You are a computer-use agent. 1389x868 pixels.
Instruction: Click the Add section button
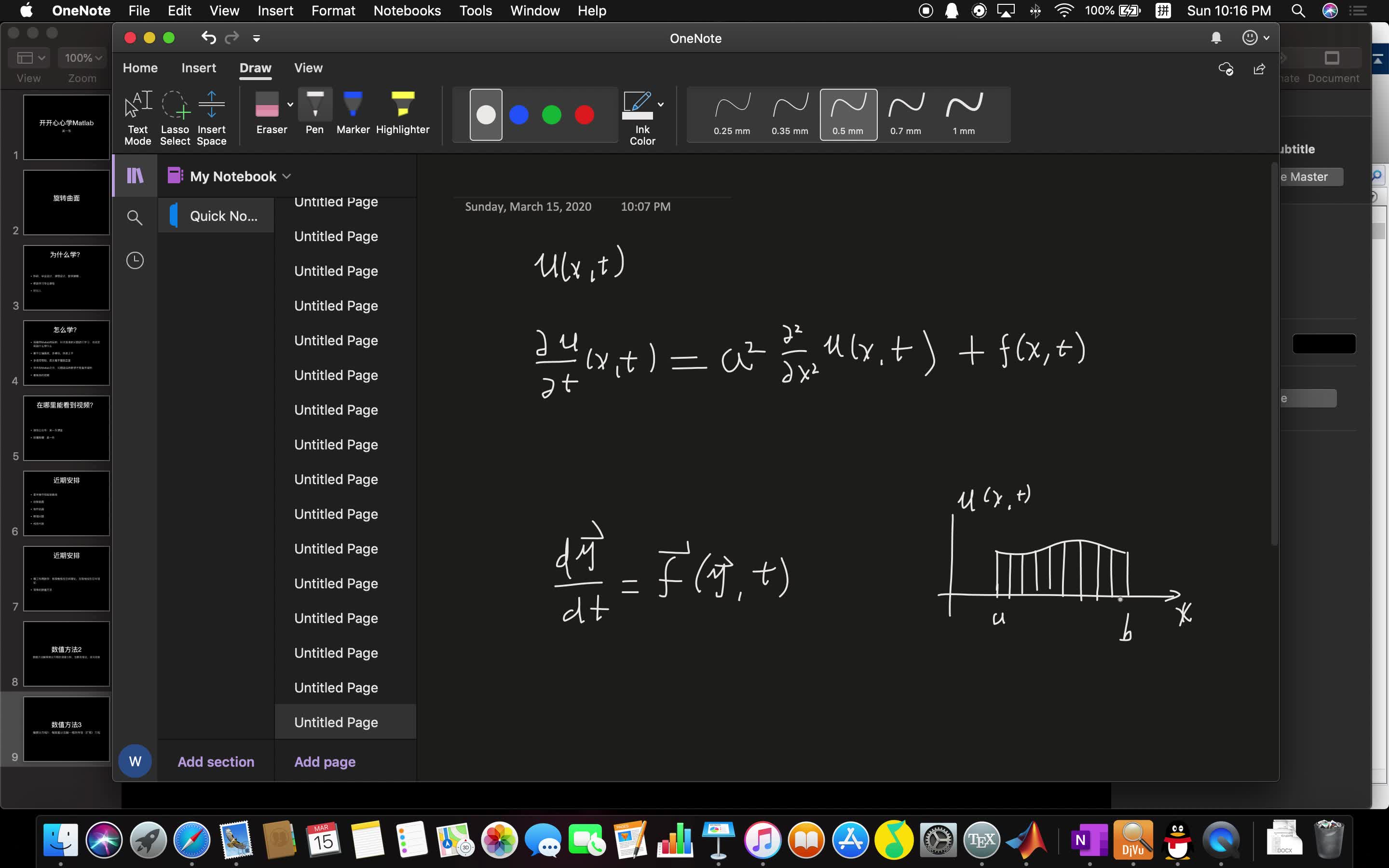tap(216, 761)
